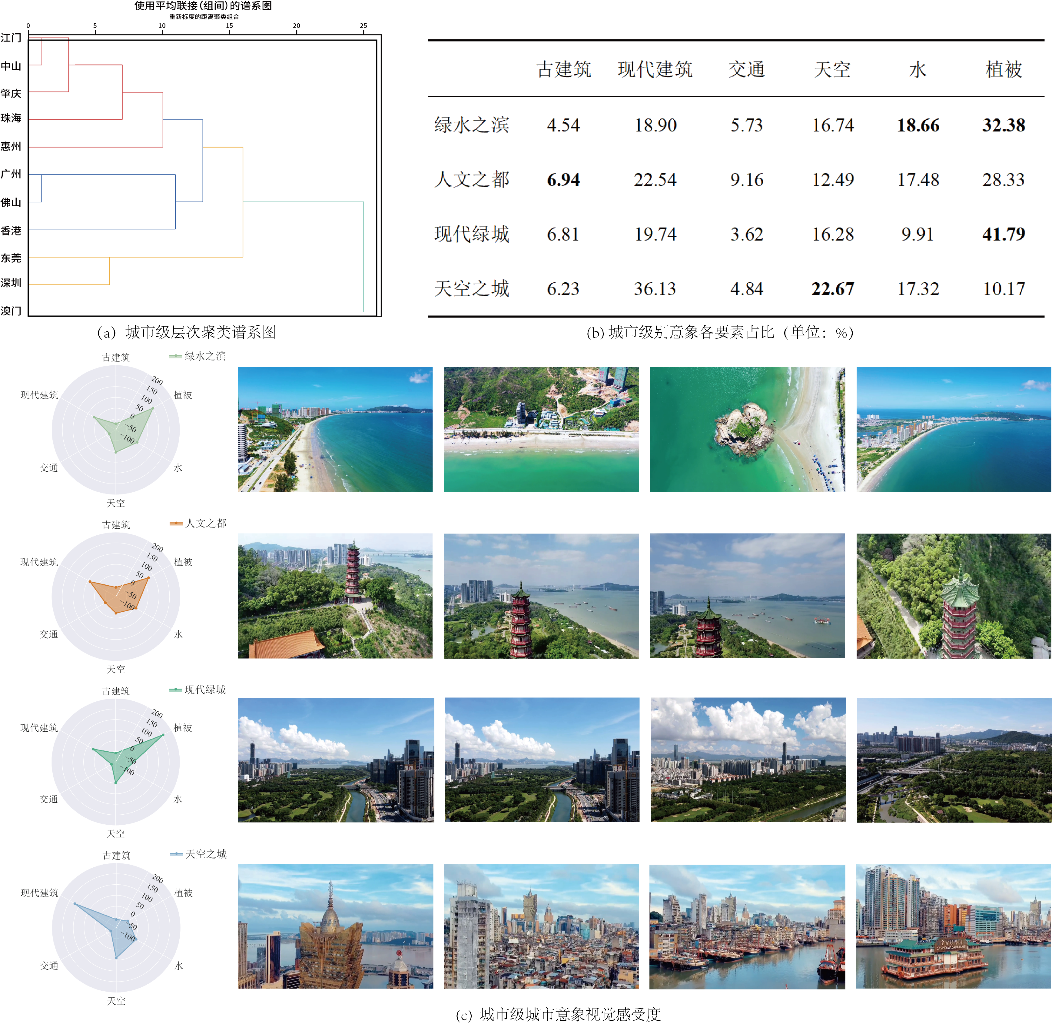Select the 植被 column header
Screen dimensions: 1052x1024
tap(1004, 69)
